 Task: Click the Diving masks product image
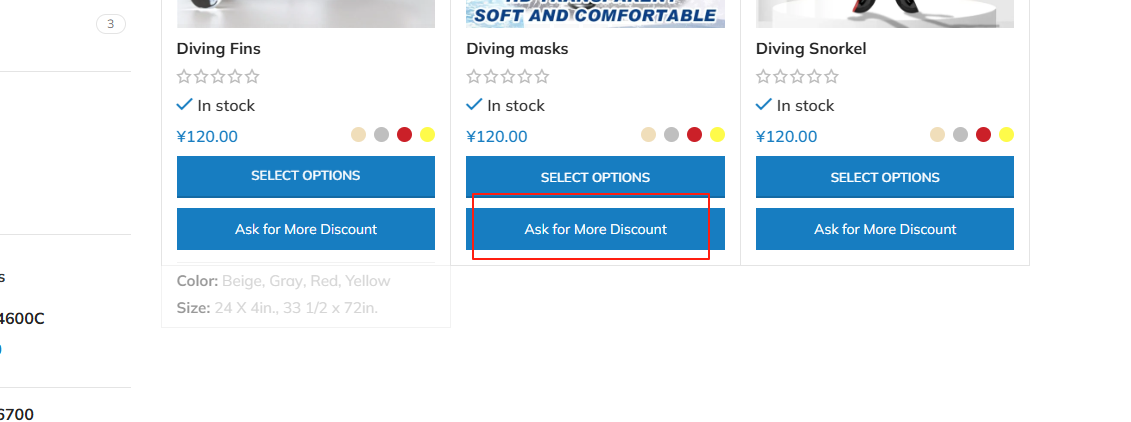click(x=595, y=14)
